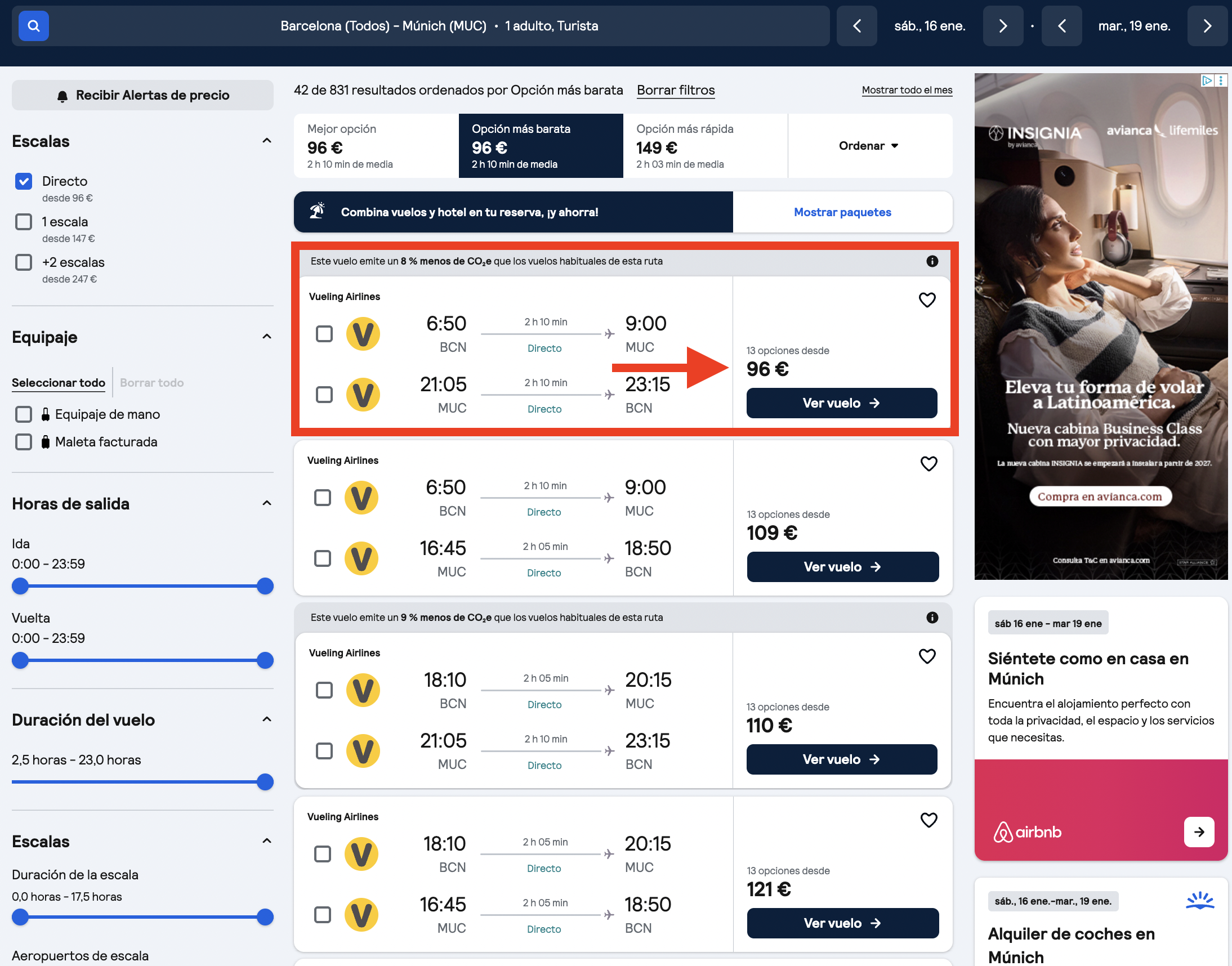Click the Duración del vuelo slider handle

coord(265,782)
